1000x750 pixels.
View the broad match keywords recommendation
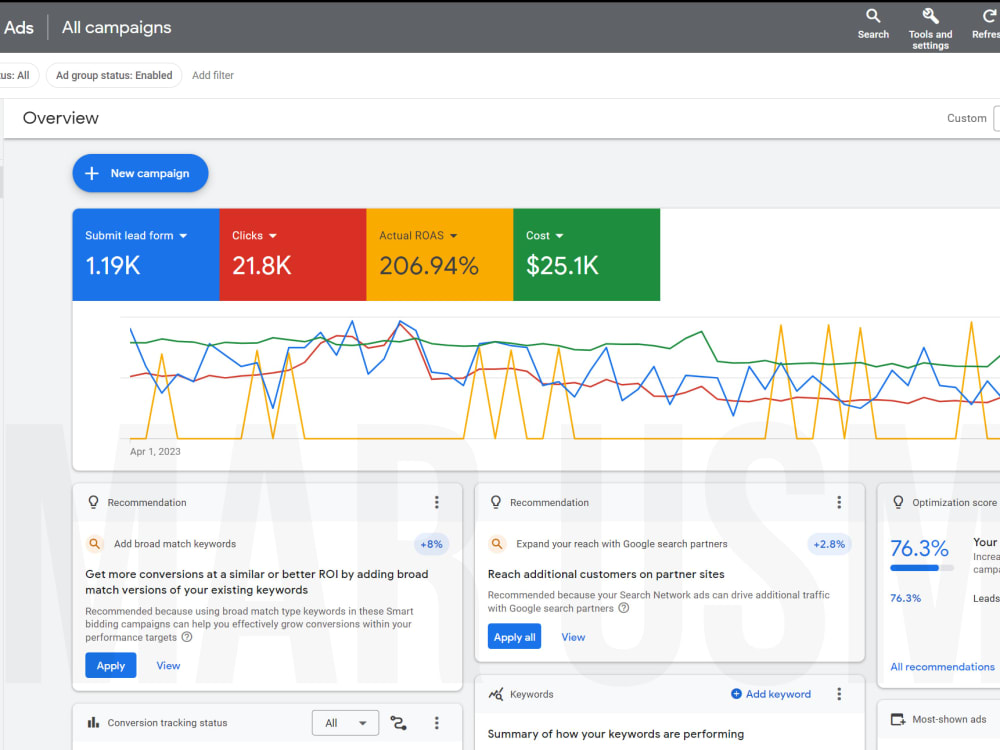pos(168,665)
